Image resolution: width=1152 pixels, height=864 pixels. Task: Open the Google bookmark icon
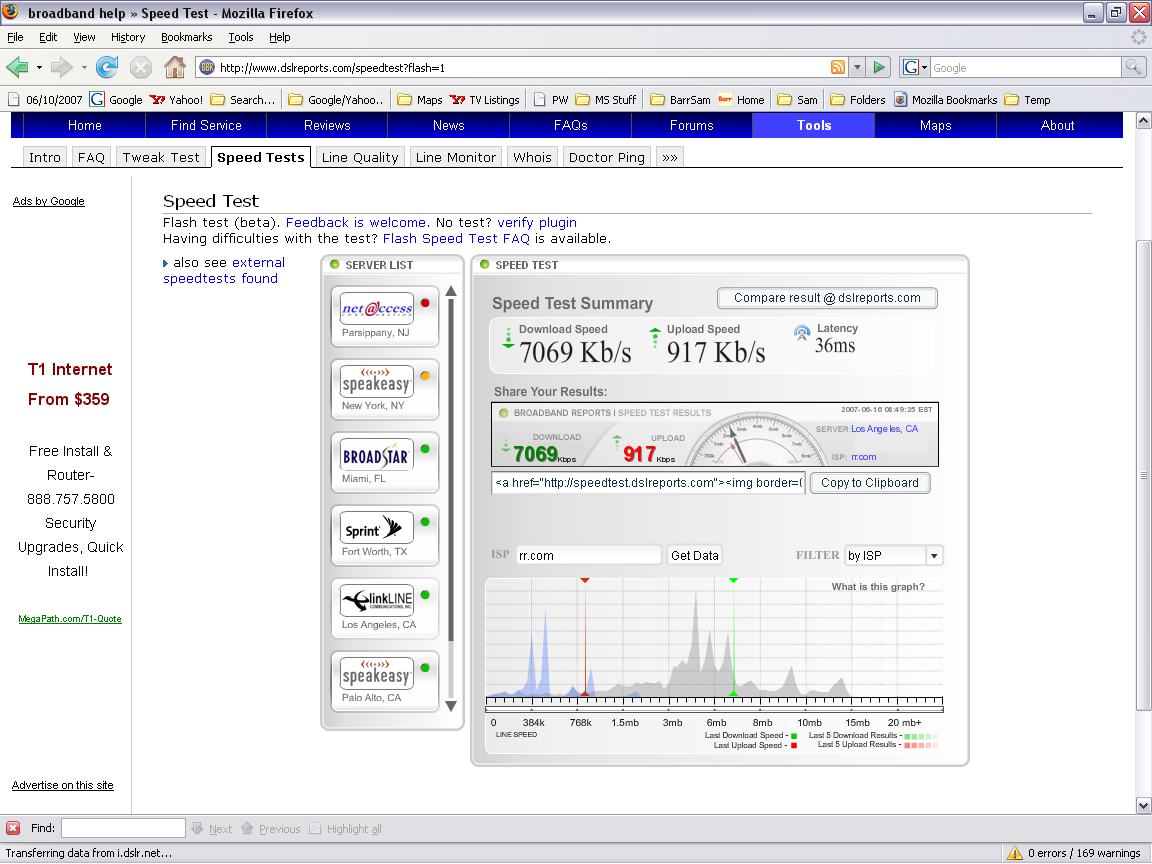[115, 100]
